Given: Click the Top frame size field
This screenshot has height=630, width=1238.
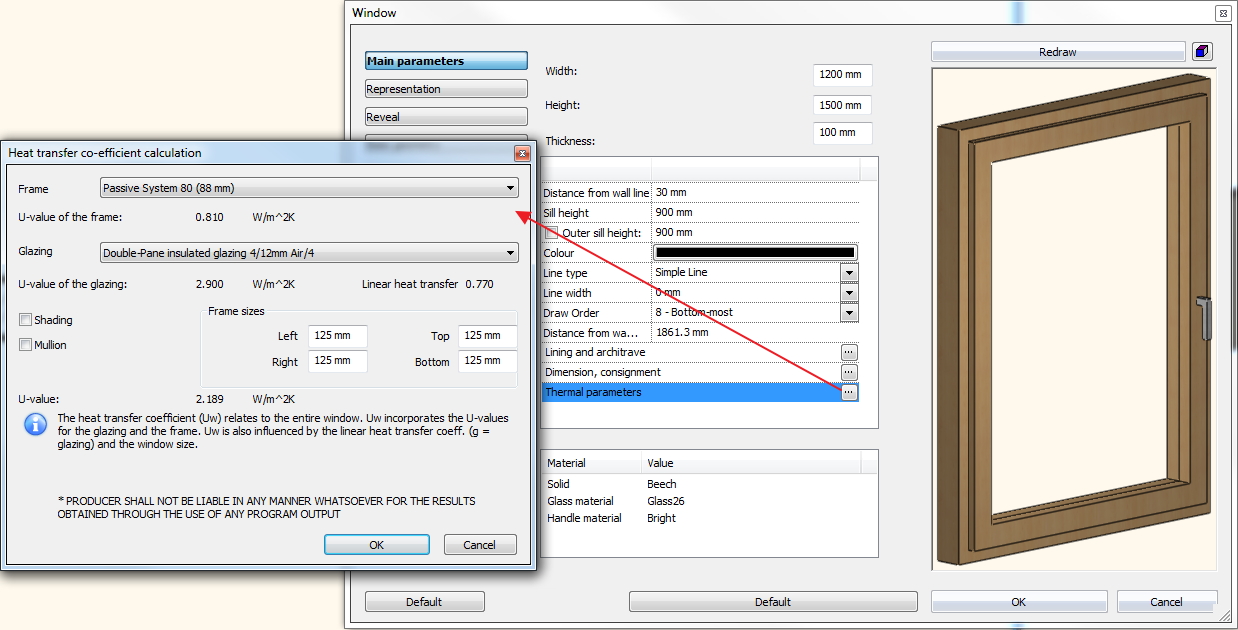Looking at the screenshot, I should pos(487,337).
